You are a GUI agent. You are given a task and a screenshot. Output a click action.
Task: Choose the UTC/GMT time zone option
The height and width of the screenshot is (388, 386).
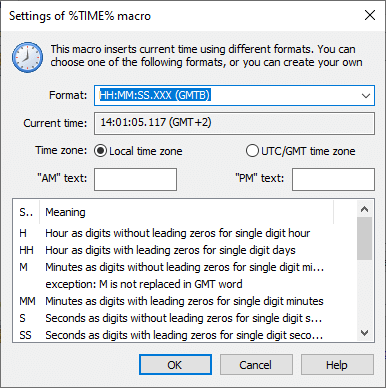(252, 151)
